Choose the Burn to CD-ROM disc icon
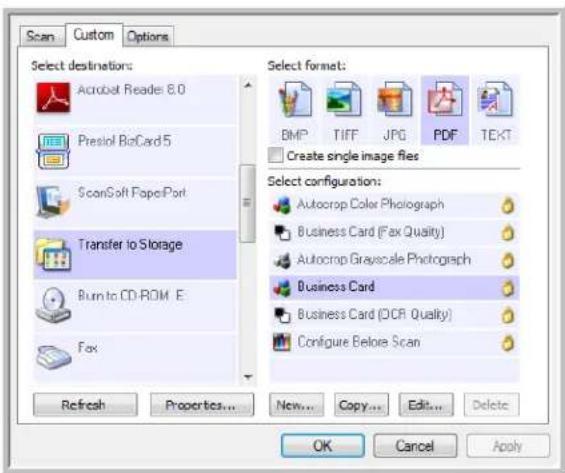The image size is (565, 473). point(53,305)
